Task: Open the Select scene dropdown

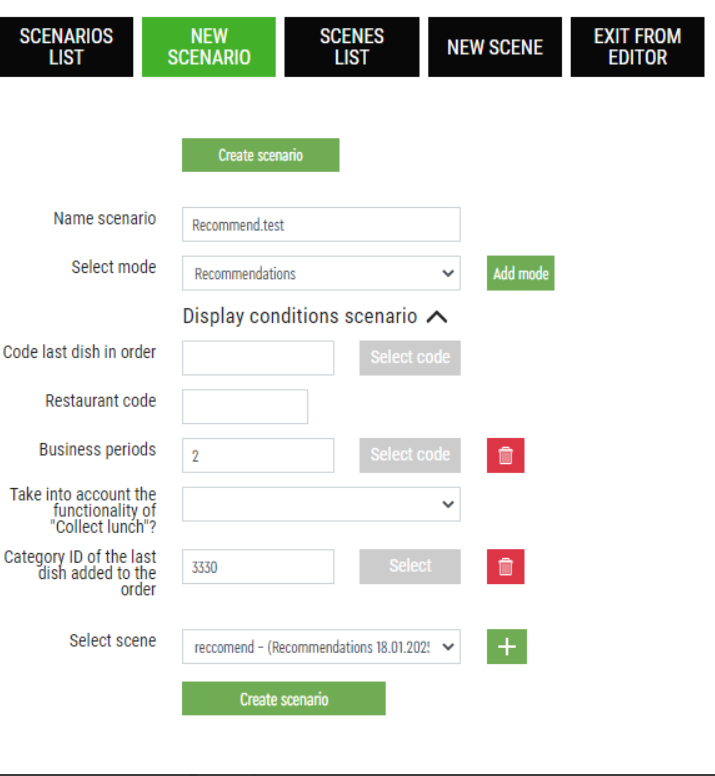Action: [x=321, y=646]
